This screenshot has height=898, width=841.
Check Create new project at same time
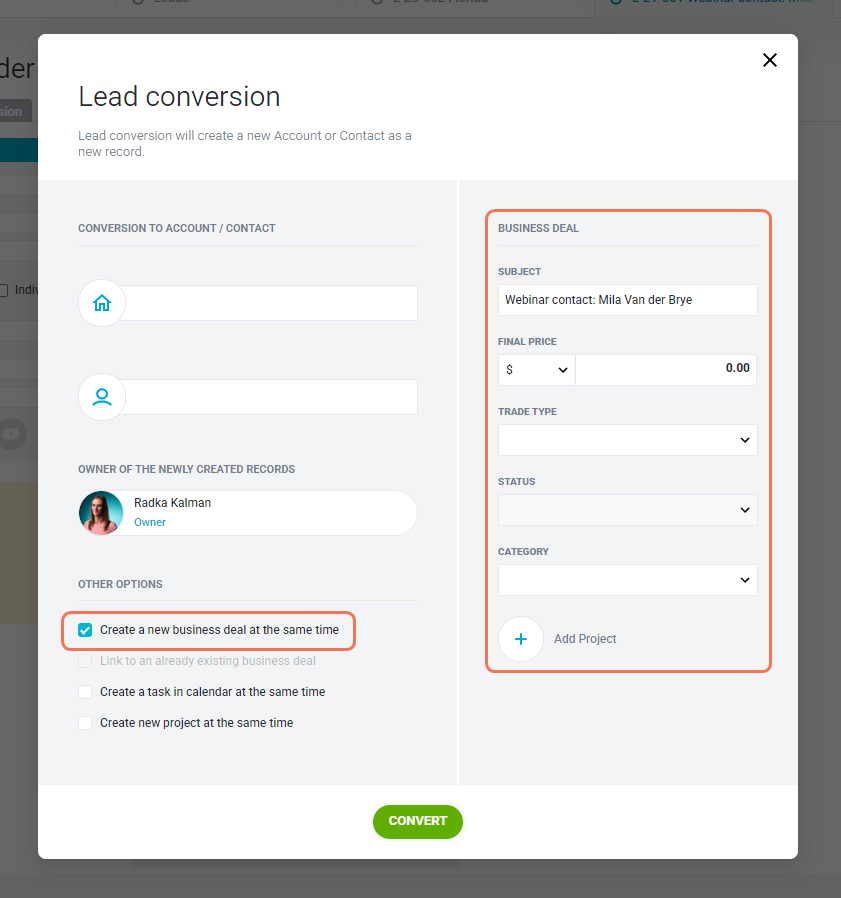point(85,723)
